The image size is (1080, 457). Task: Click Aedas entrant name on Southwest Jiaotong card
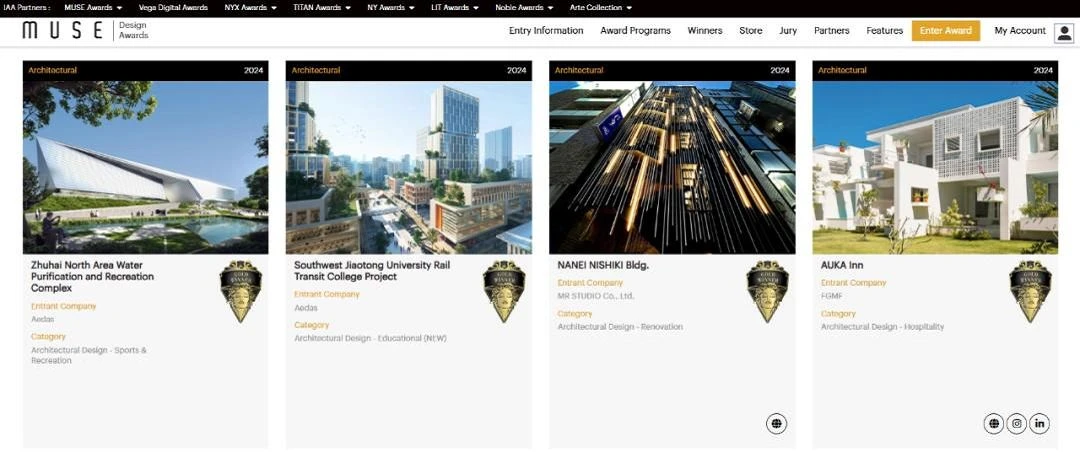[x=306, y=307]
